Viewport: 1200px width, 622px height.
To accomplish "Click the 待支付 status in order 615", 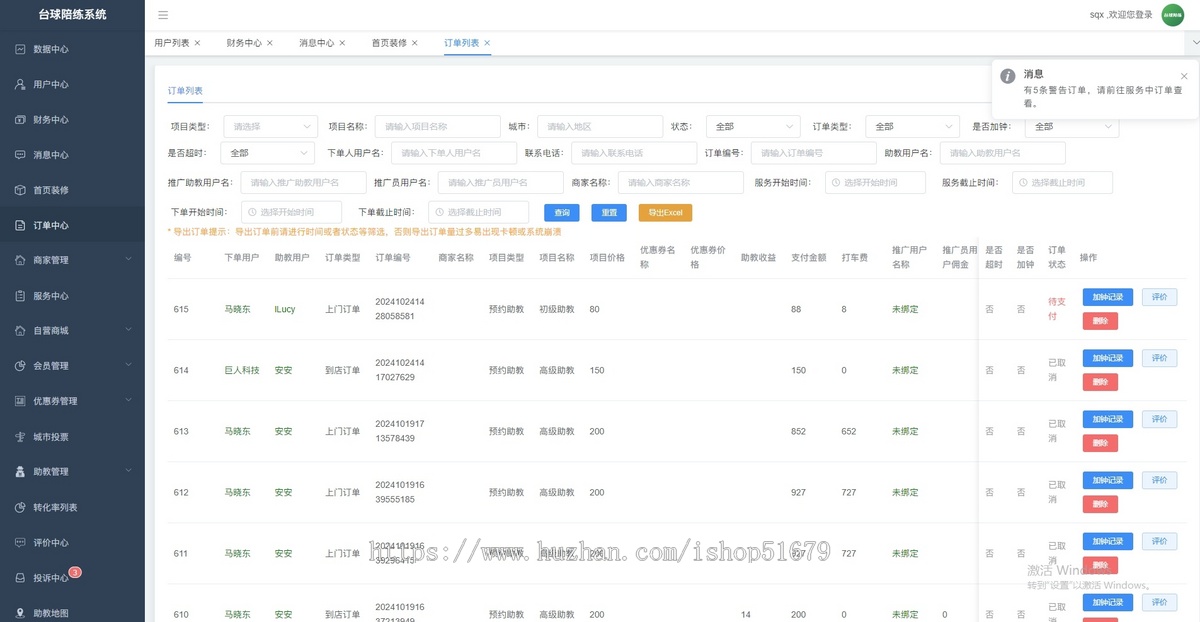I will [x=1057, y=308].
